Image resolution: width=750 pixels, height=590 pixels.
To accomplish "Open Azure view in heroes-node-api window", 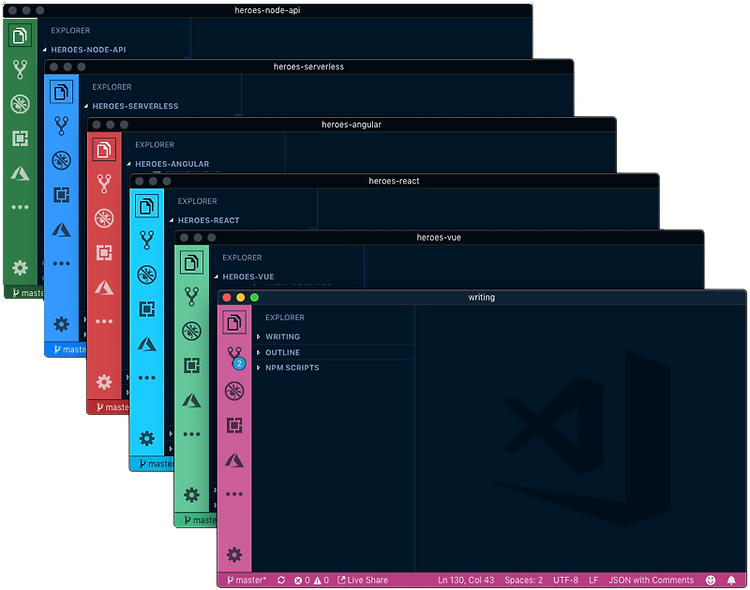I will pyautogui.click(x=20, y=173).
